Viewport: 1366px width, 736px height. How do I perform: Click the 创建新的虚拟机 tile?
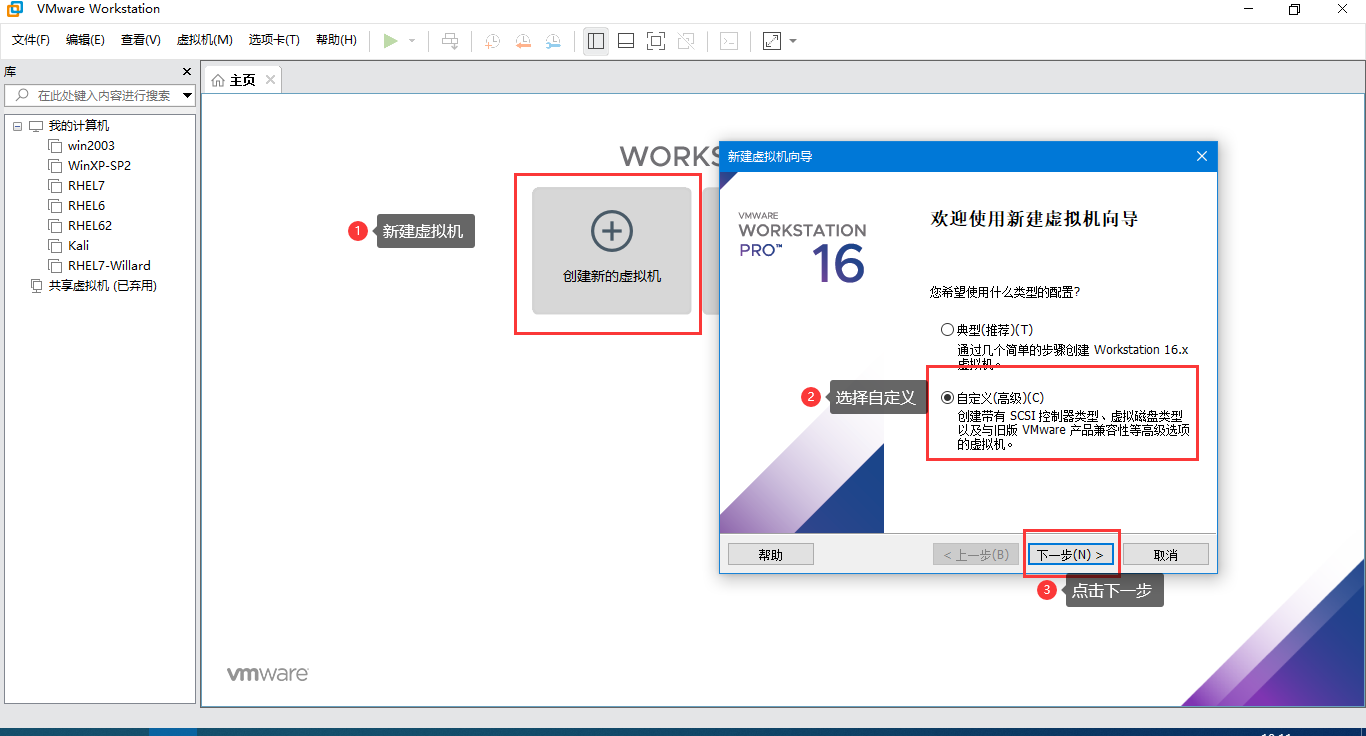tap(612, 251)
